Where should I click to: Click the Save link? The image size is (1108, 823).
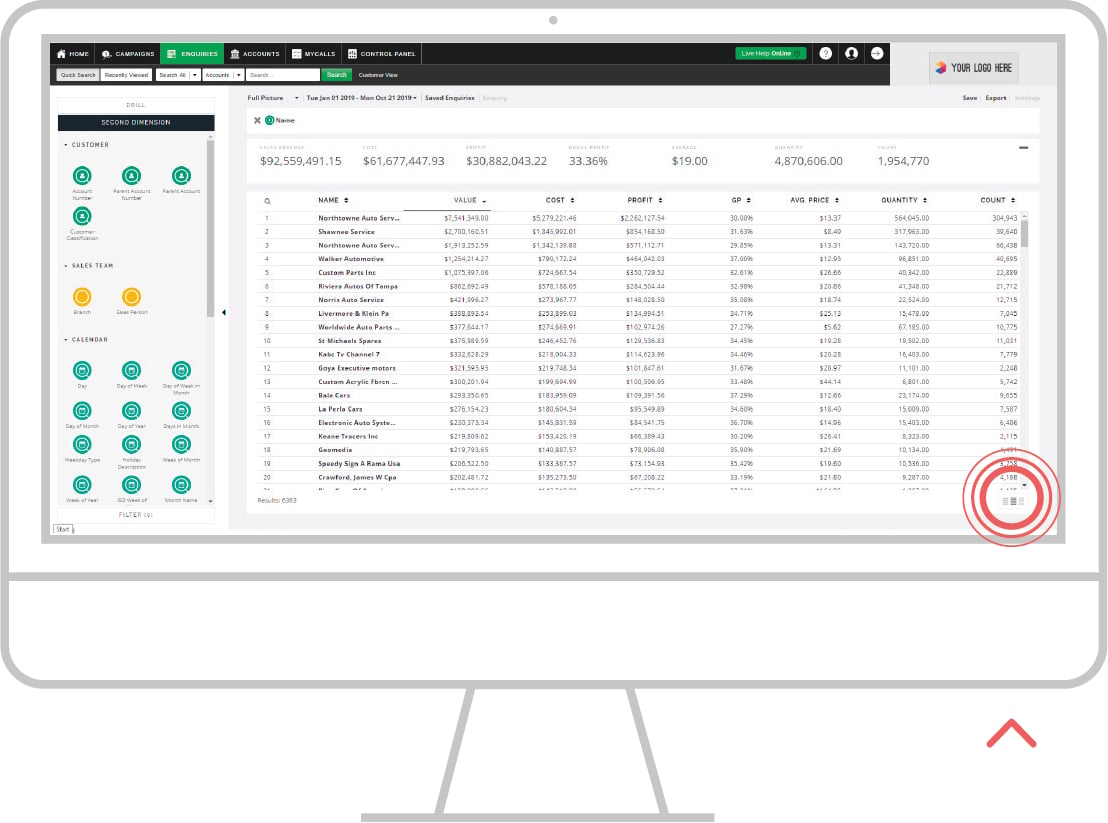click(x=970, y=98)
